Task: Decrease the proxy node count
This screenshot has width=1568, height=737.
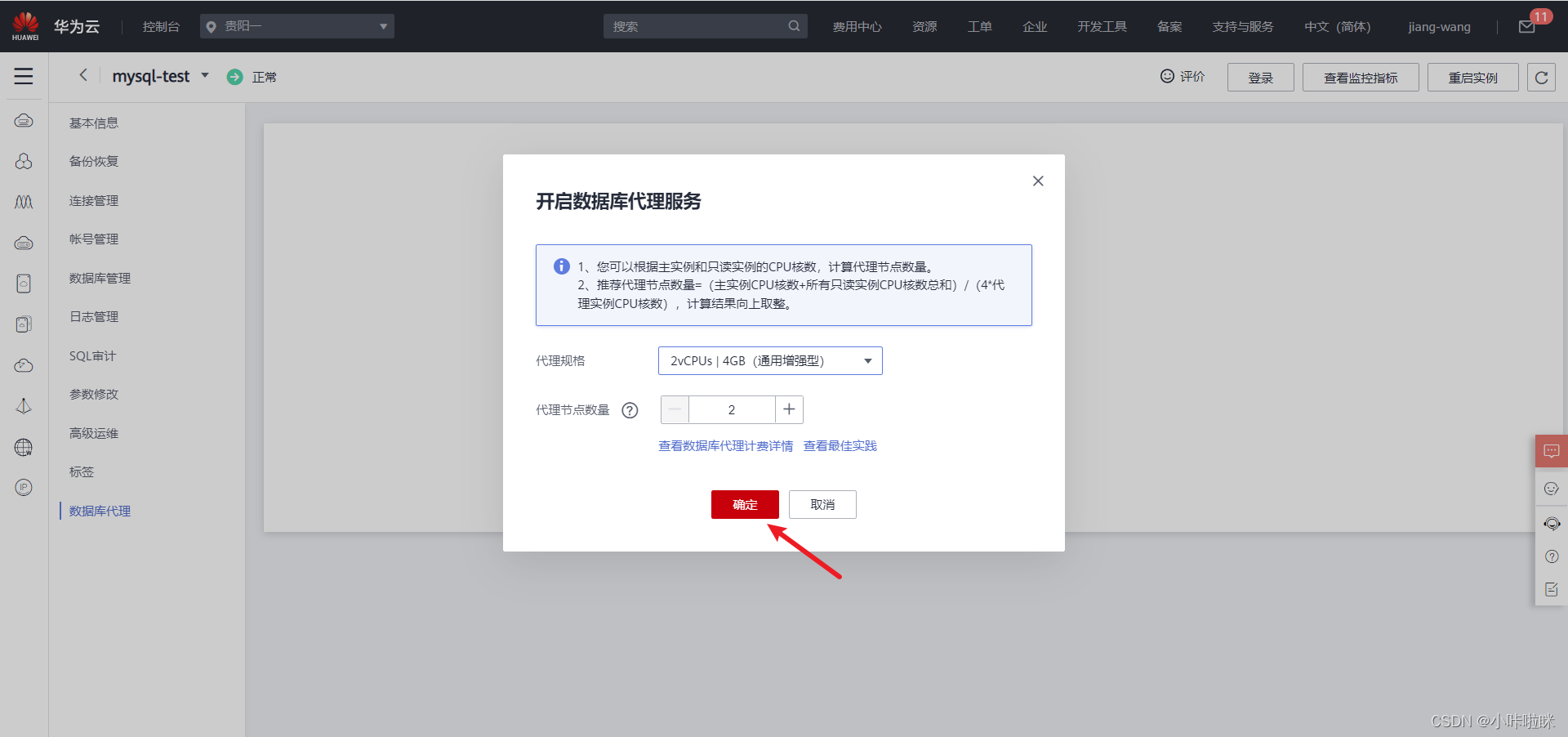Action: pos(675,409)
